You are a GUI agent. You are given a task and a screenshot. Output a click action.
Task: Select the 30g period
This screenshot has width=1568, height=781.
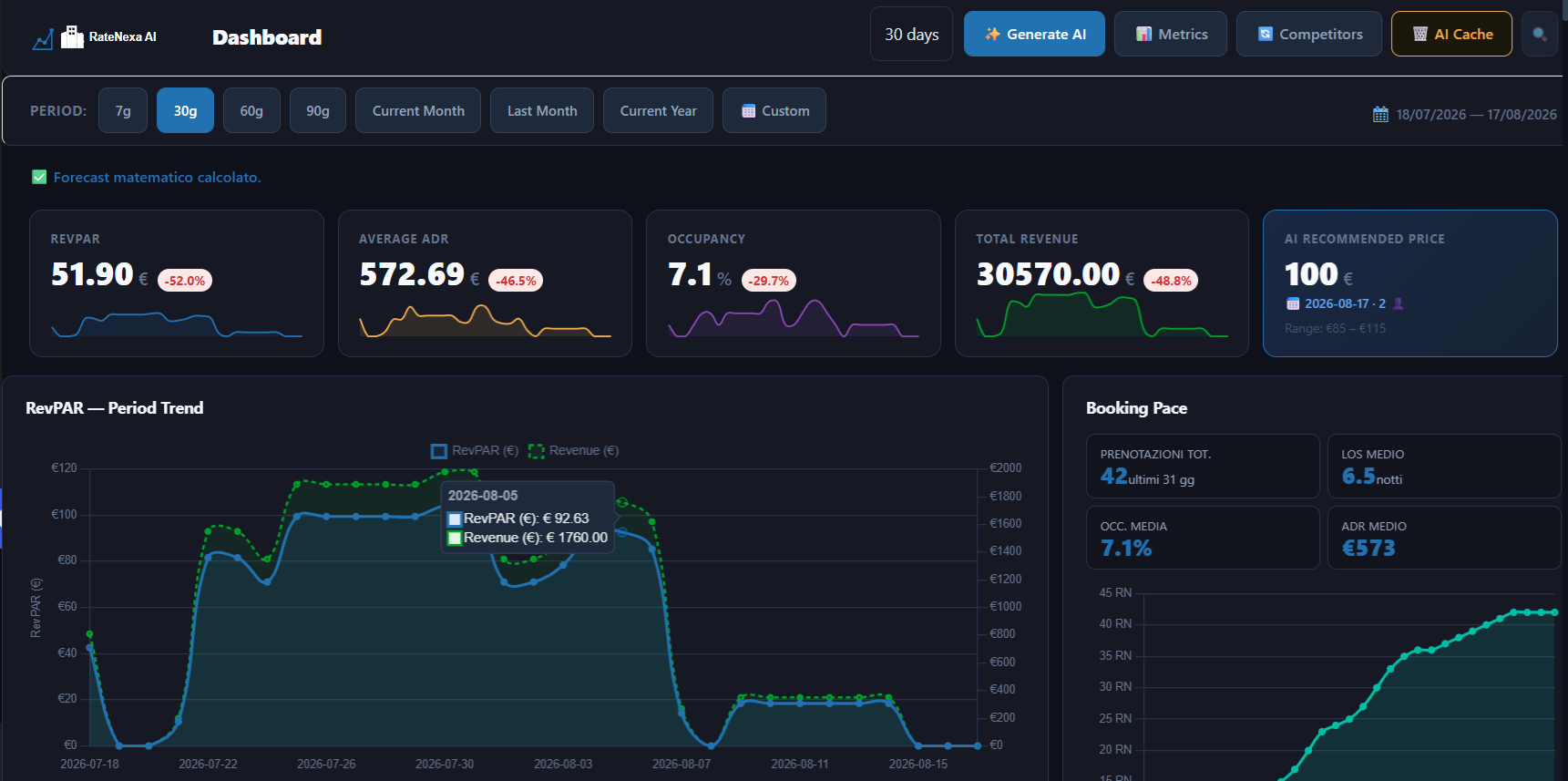[x=185, y=110]
